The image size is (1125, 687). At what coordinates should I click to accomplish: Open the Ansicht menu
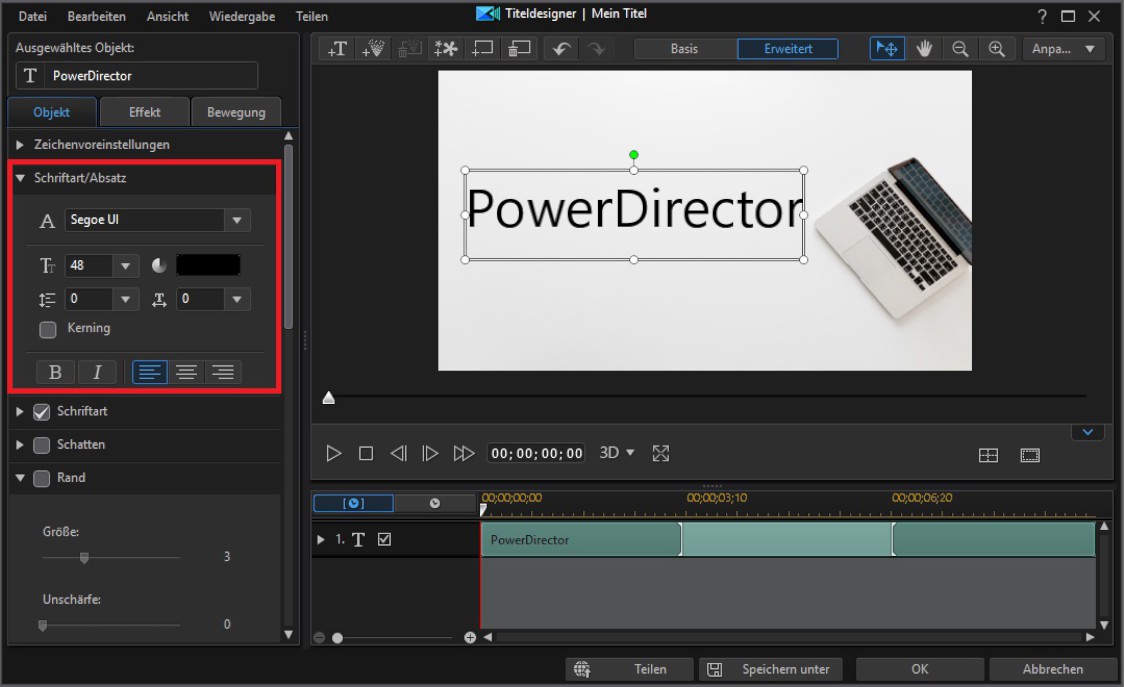point(167,16)
